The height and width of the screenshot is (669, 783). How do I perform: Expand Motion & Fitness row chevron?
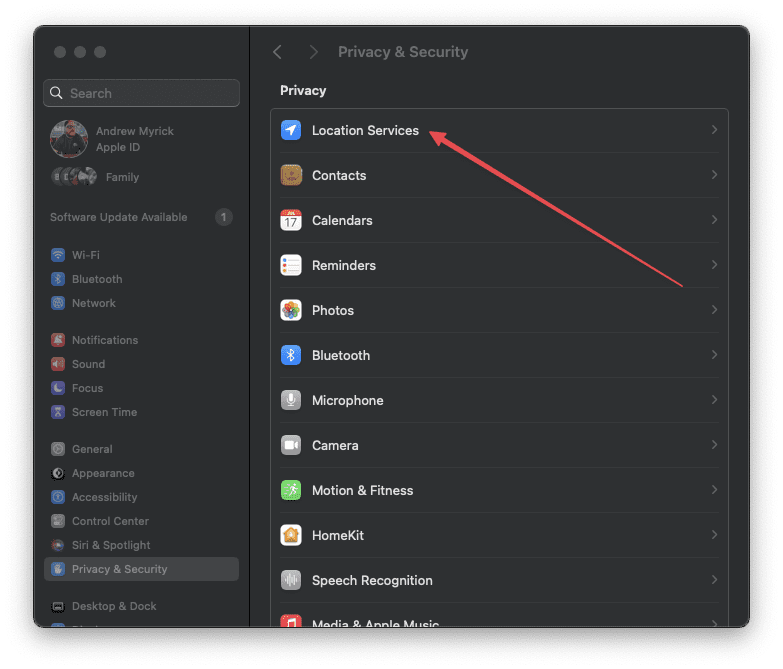714,489
